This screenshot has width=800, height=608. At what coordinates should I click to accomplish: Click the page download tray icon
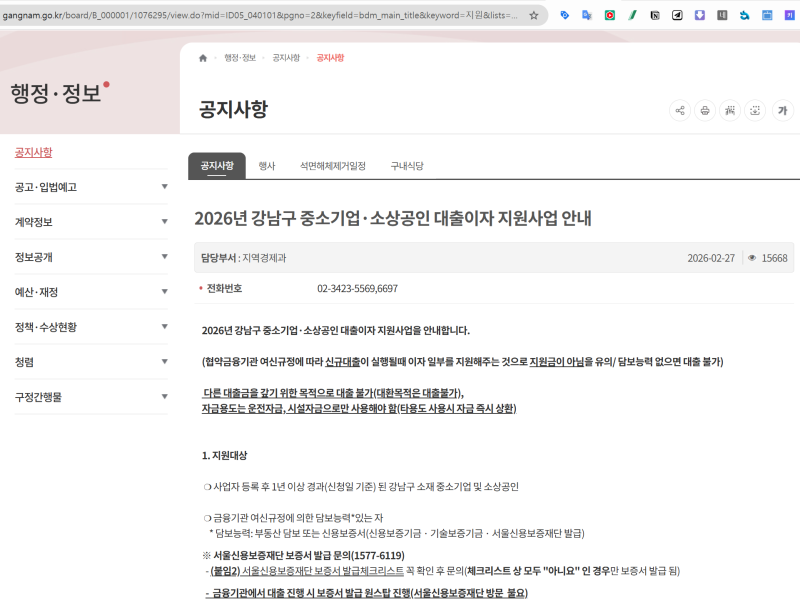pos(755,110)
